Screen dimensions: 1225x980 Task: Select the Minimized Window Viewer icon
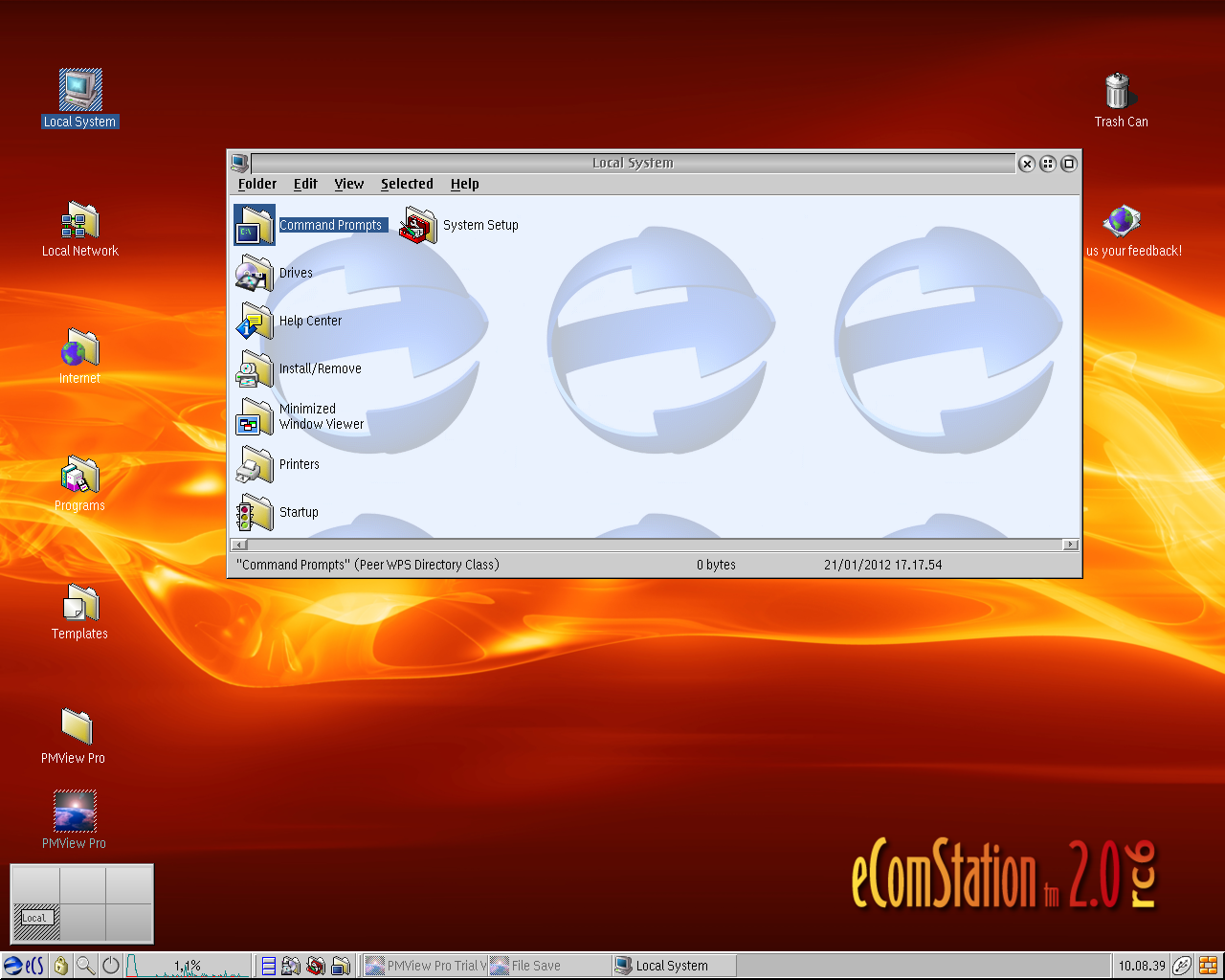coord(255,417)
